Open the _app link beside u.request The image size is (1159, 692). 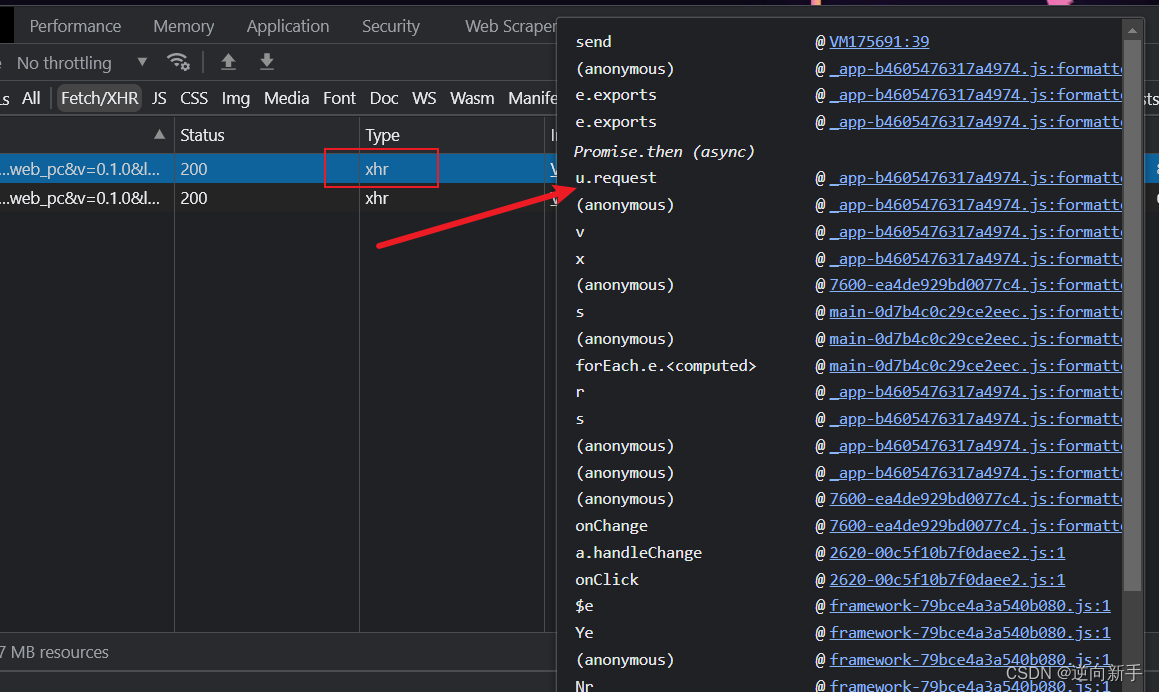tap(975, 177)
